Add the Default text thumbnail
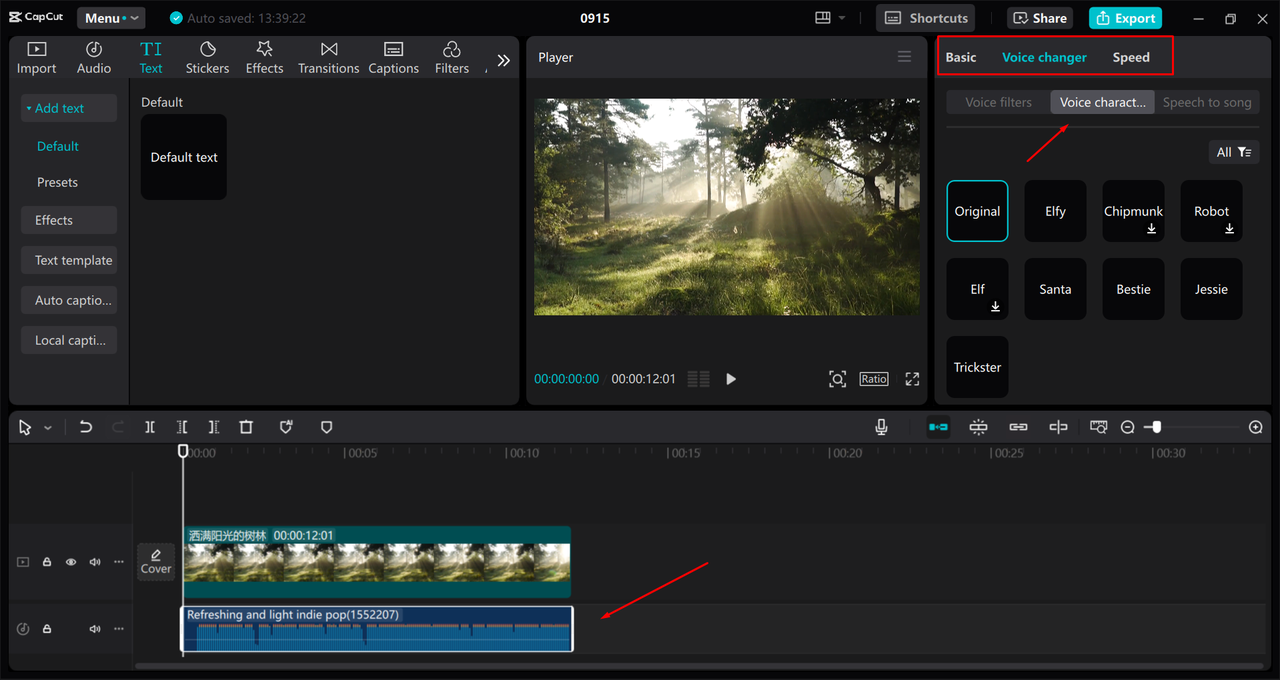 pyautogui.click(x=184, y=157)
